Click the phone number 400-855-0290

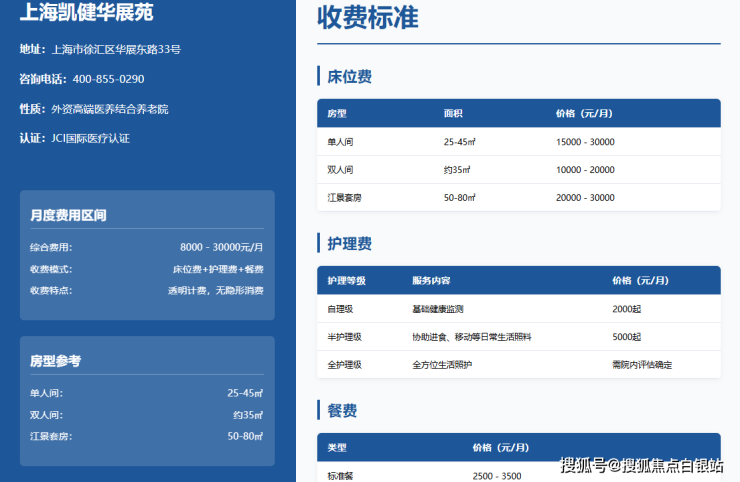click(x=109, y=79)
